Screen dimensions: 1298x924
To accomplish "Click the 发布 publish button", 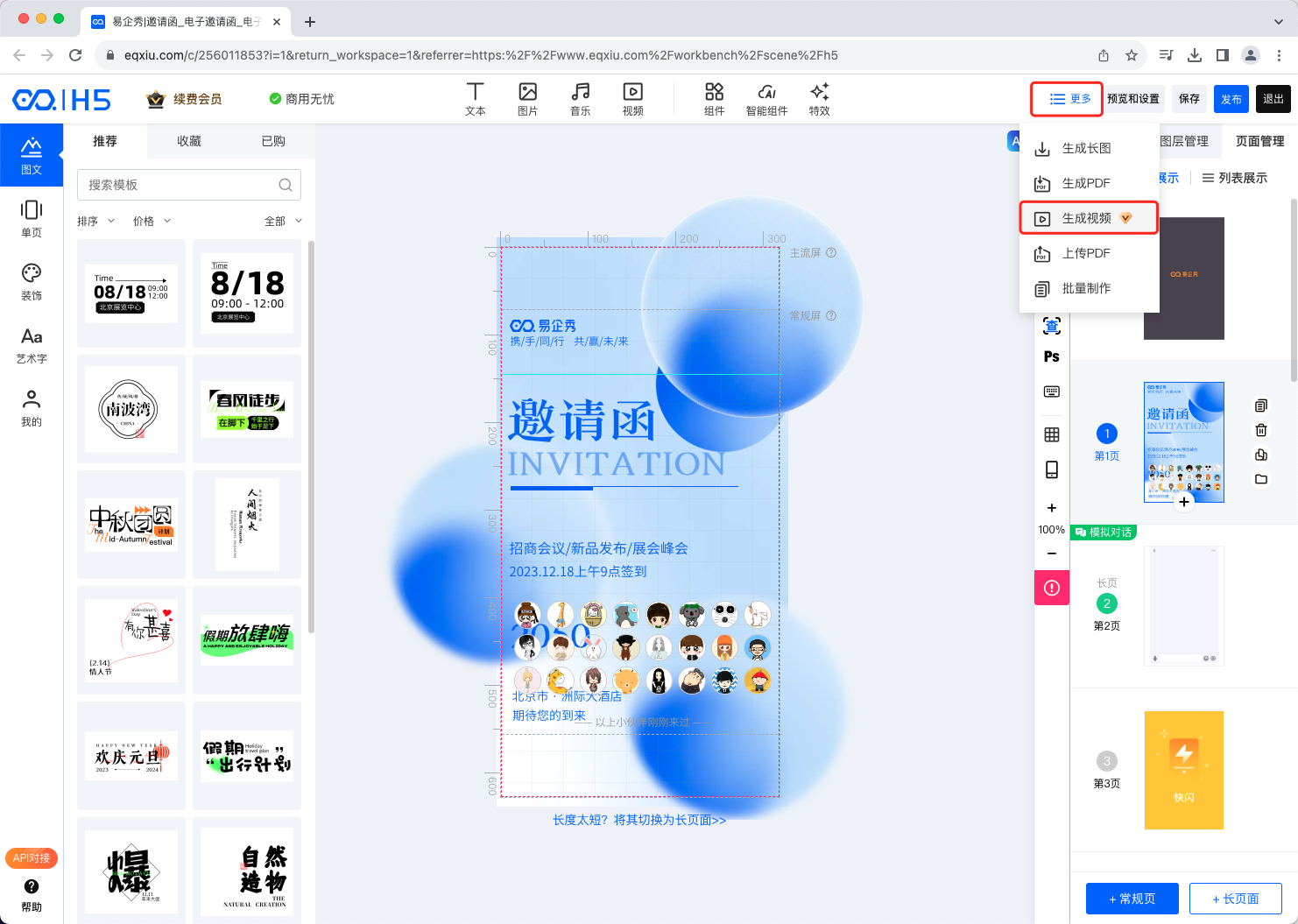I will [1231, 99].
